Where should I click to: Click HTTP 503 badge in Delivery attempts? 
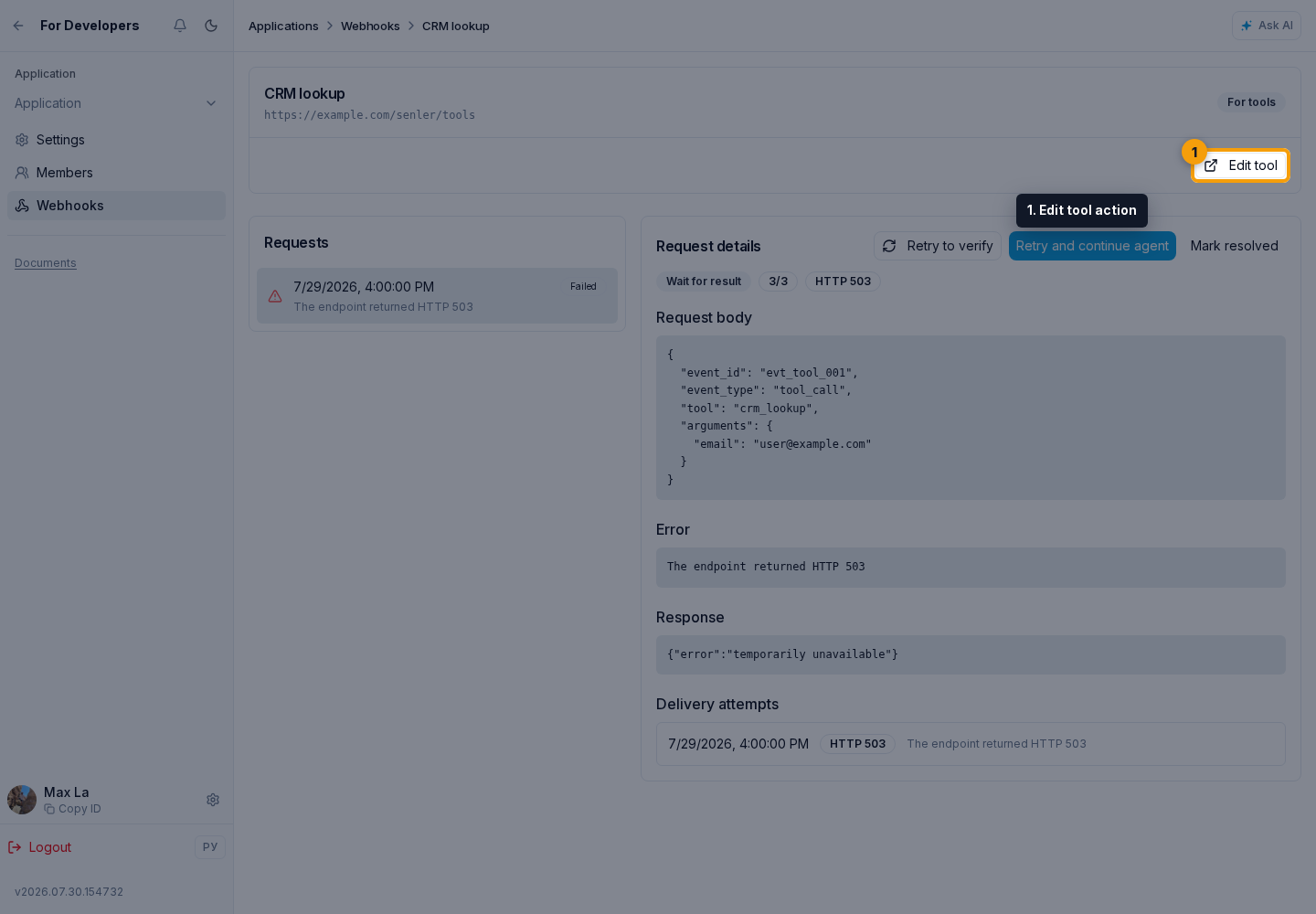857,744
